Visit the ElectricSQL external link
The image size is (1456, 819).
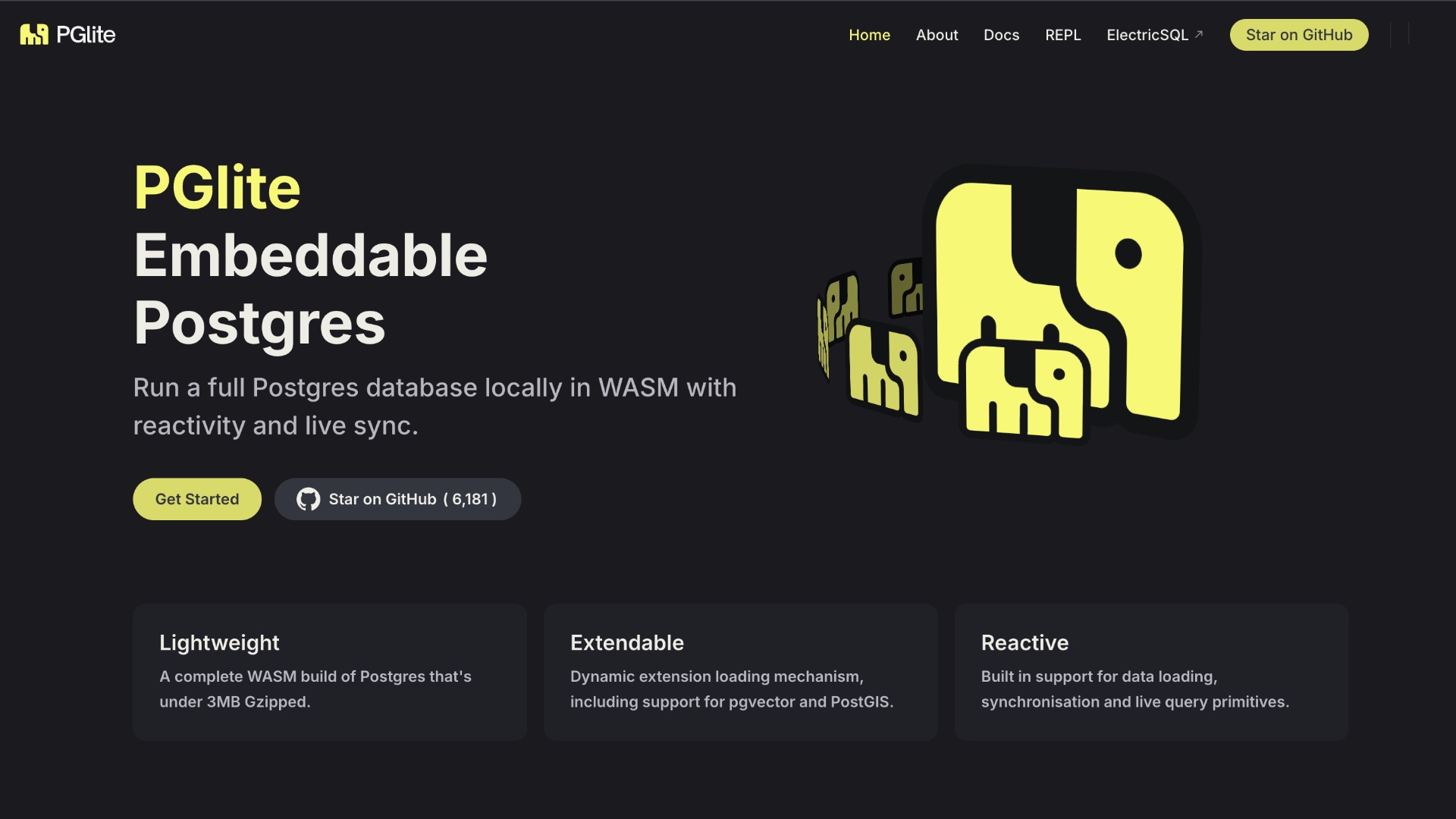[1154, 35]
